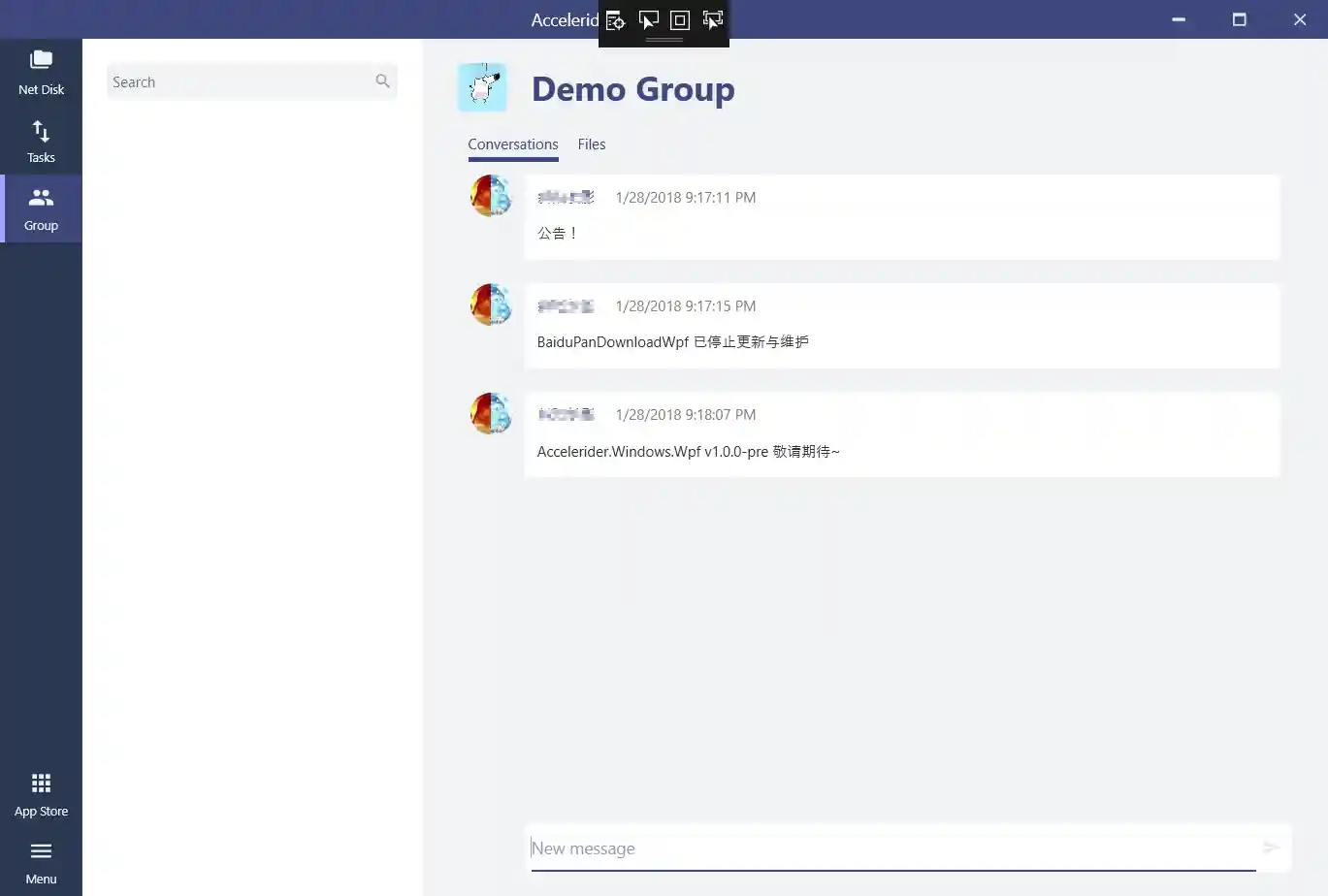Click the magnifier icon in search box
1328x896 pixels.
[x=383, y=81]
